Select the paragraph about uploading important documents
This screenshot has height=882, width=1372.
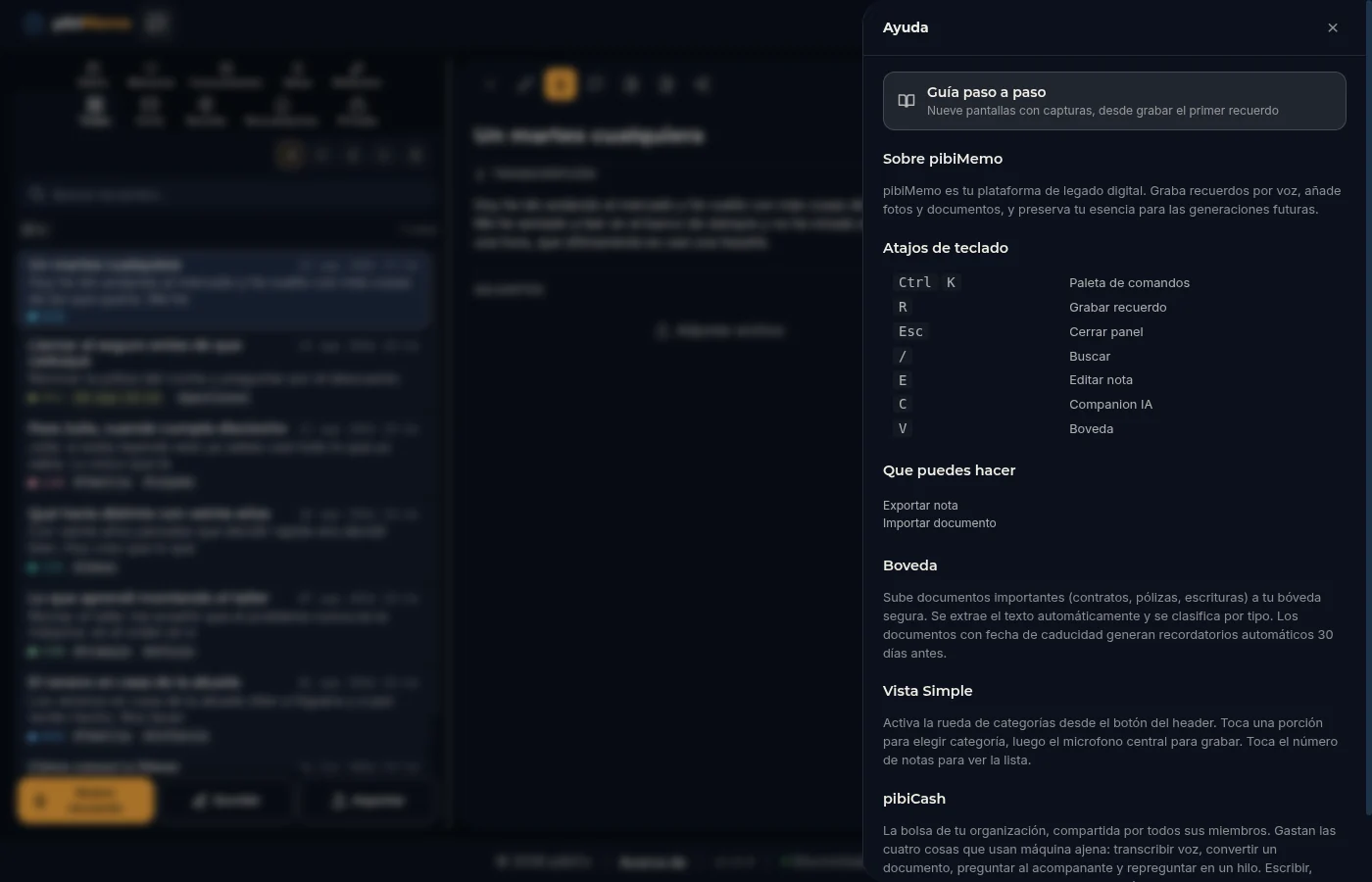(1108, 625)
